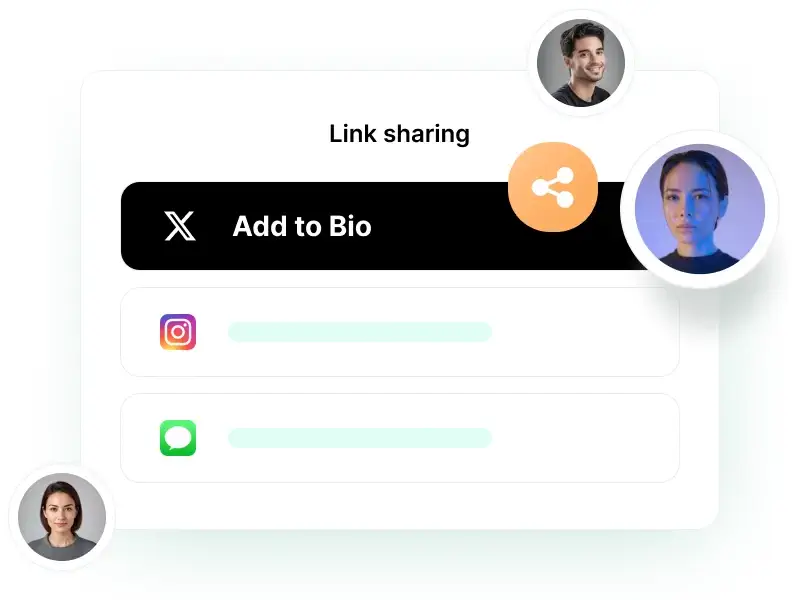Click the Link sharing heading
The width and height of the screenshot is (800, 600).
(399, 134)
